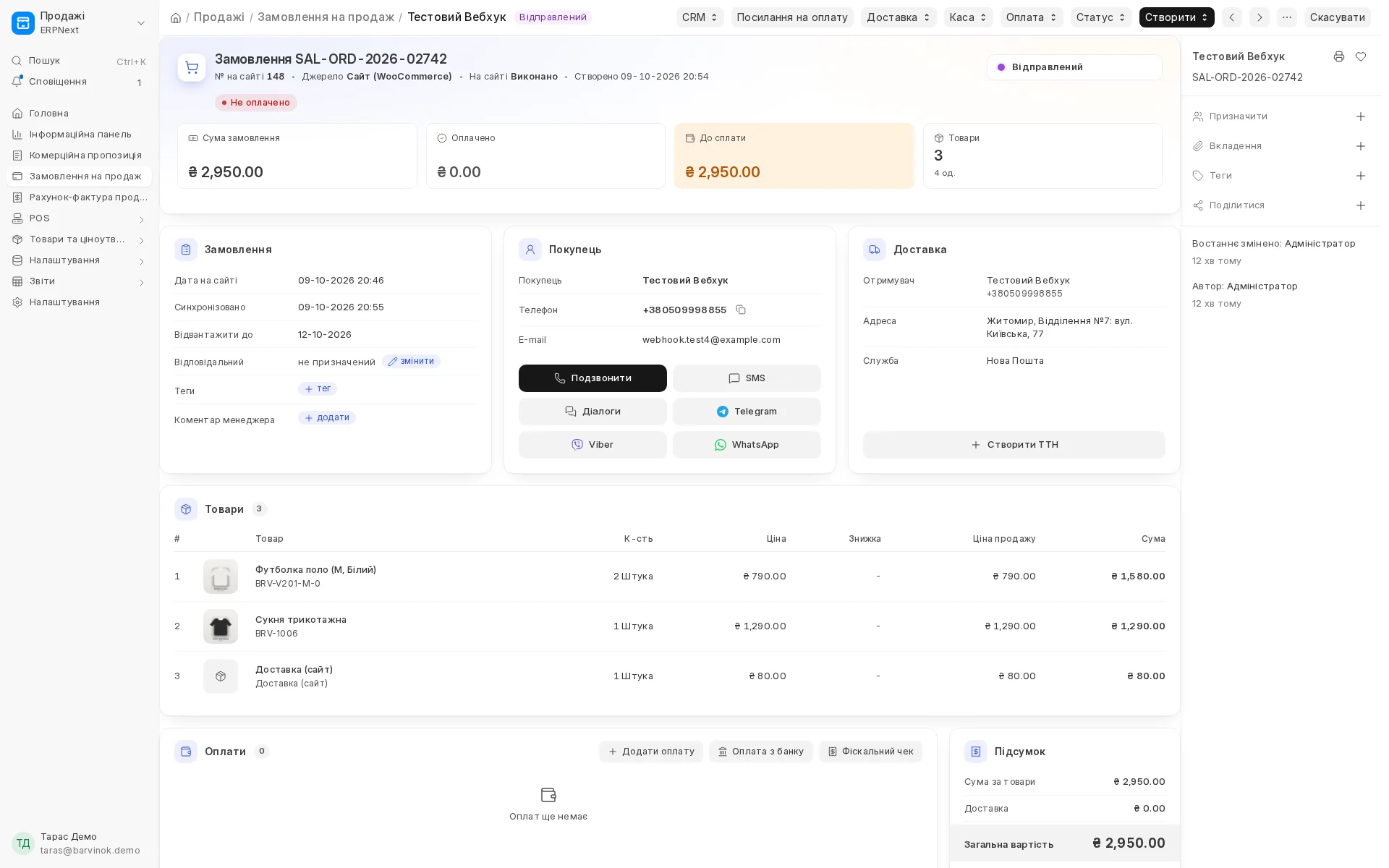Open the Оплата dropdown
This screenshot has width=1389, height=868.
click(x=1032, y=17)
